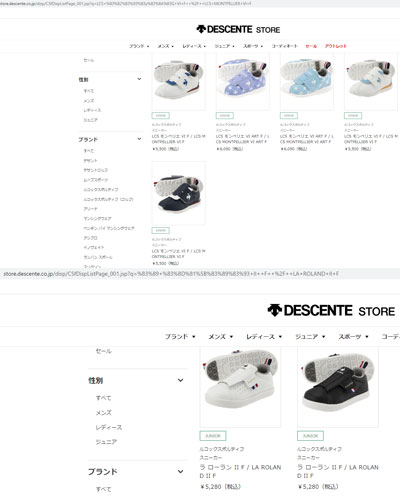The image size is (400, 496).
Task: Select the ジュニア gender filter in the La Roland sidebar
Action: tap(106, 442)
